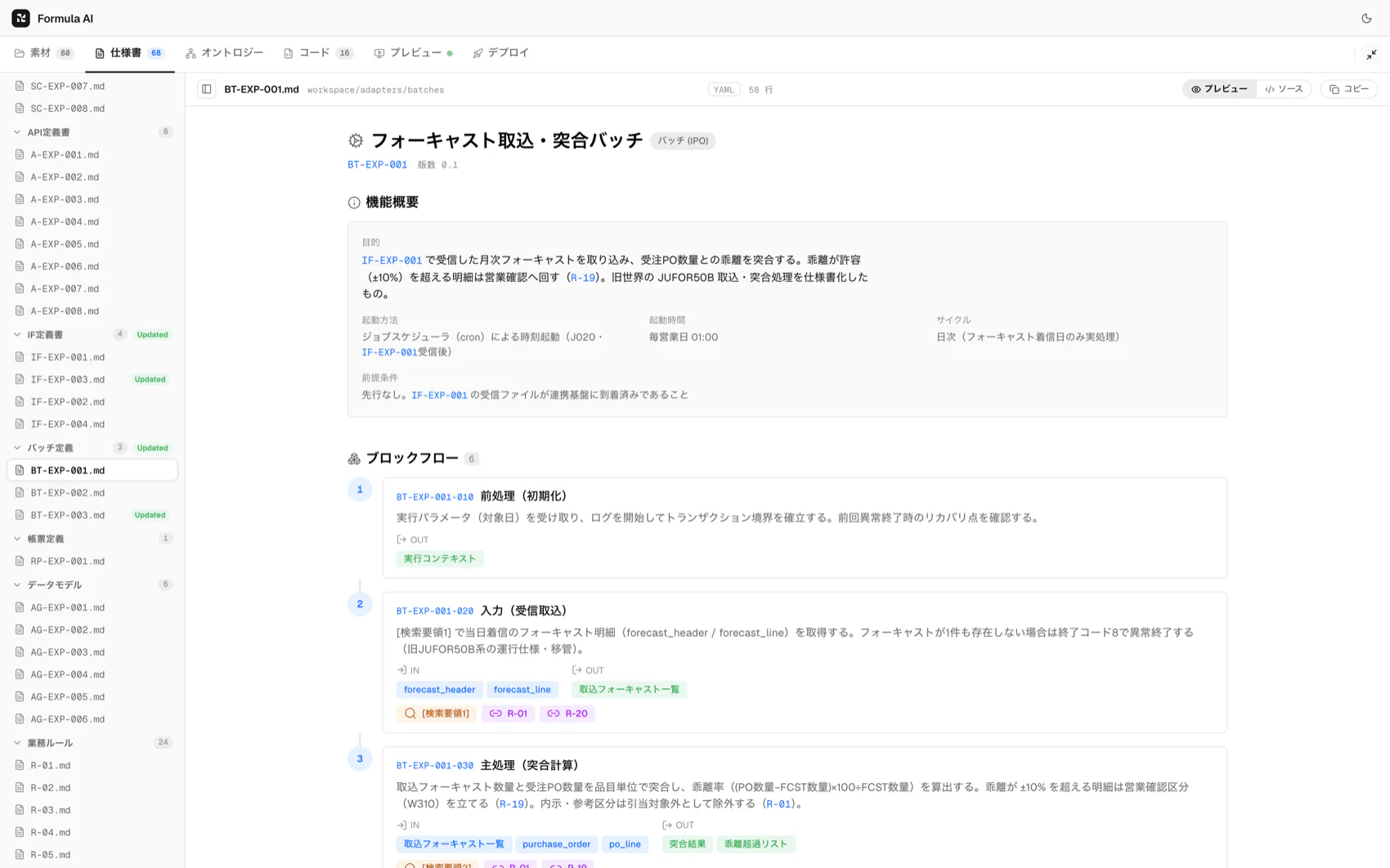Select A-EXP-006.md in file tree
This screenshot has height=868, width=1390.
coord(92,266)
